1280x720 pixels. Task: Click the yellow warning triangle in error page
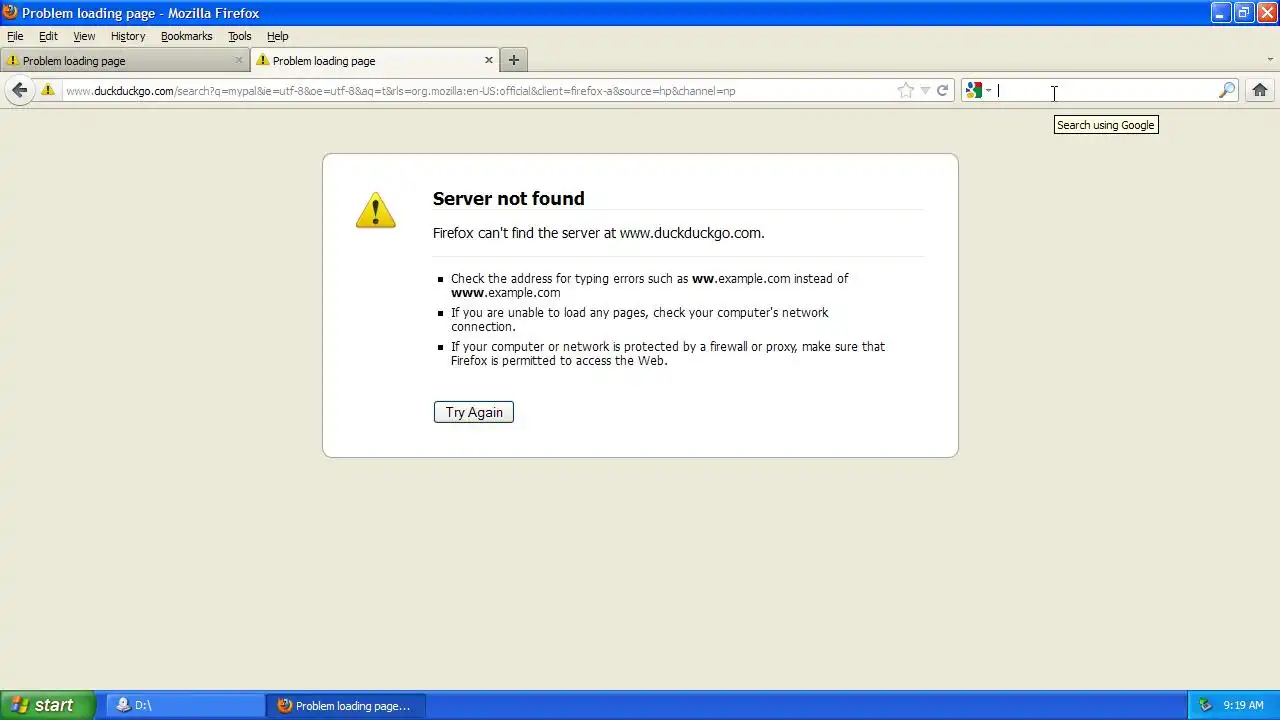[376, 210]
